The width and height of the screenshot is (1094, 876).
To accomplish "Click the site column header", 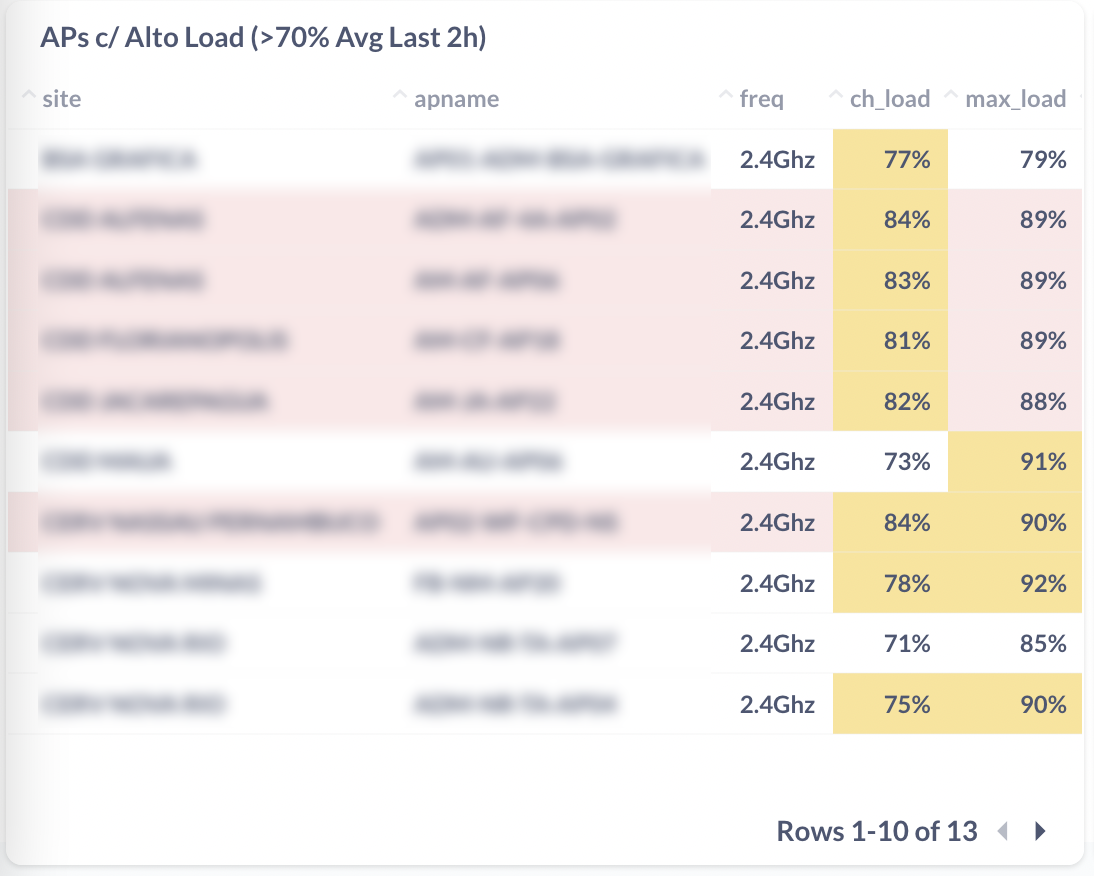I will (61, 98).
